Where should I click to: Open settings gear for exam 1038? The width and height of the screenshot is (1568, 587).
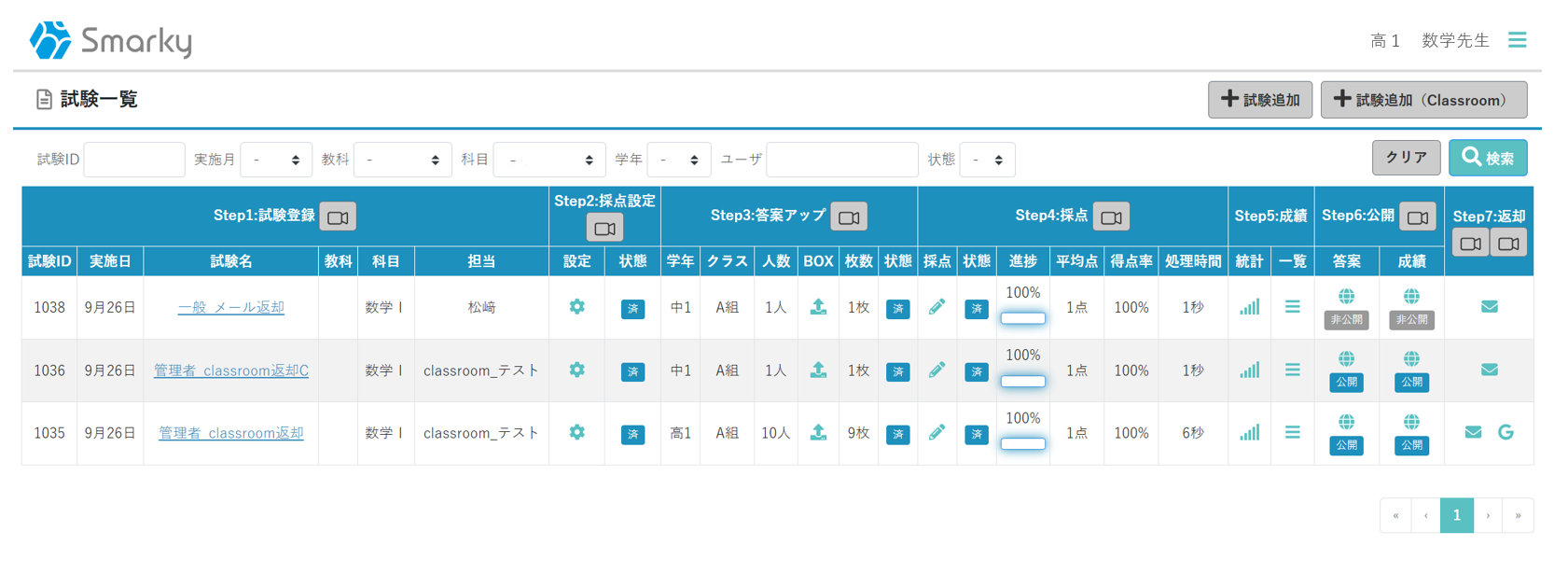click(576, 307)
